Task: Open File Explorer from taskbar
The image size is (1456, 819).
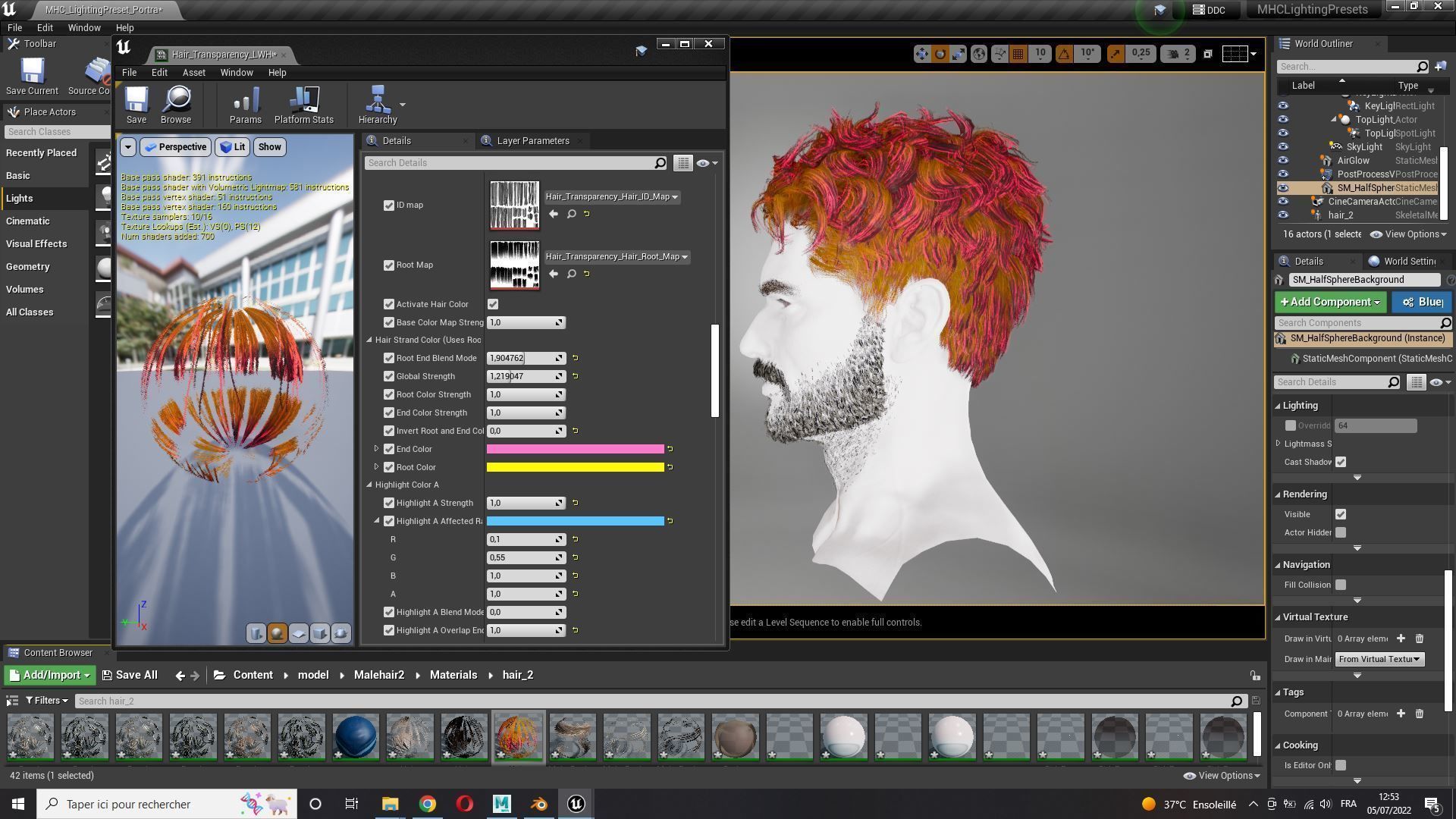Action: 391,804
